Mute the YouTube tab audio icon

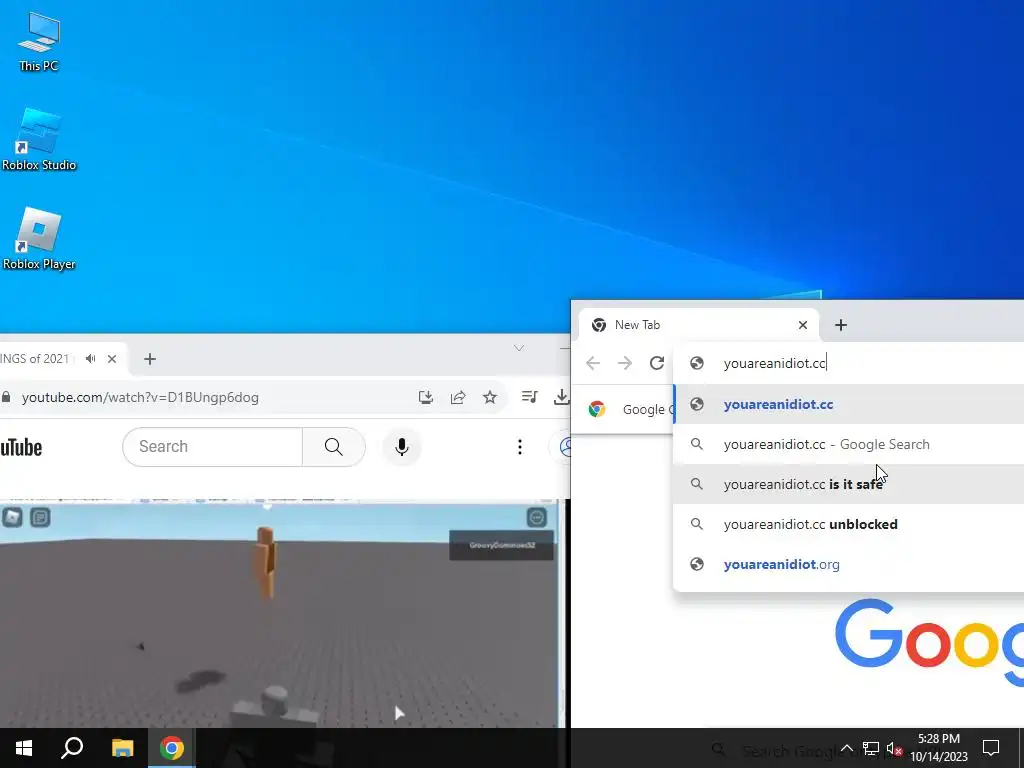[x=91, y=359]
